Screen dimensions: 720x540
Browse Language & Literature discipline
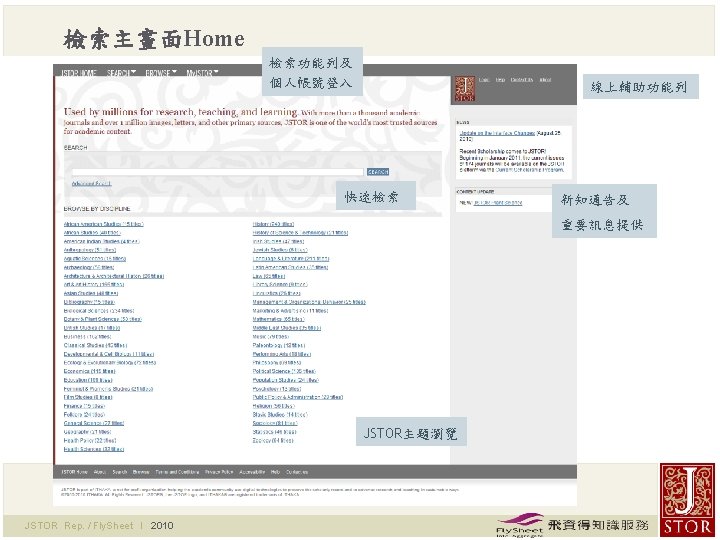[291, 259]
